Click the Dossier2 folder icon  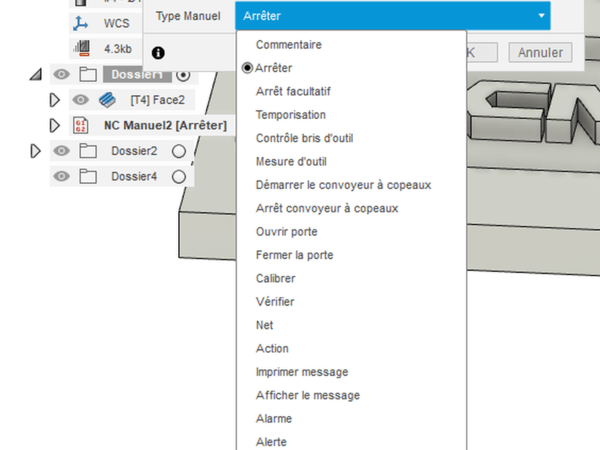click(87, 151)
